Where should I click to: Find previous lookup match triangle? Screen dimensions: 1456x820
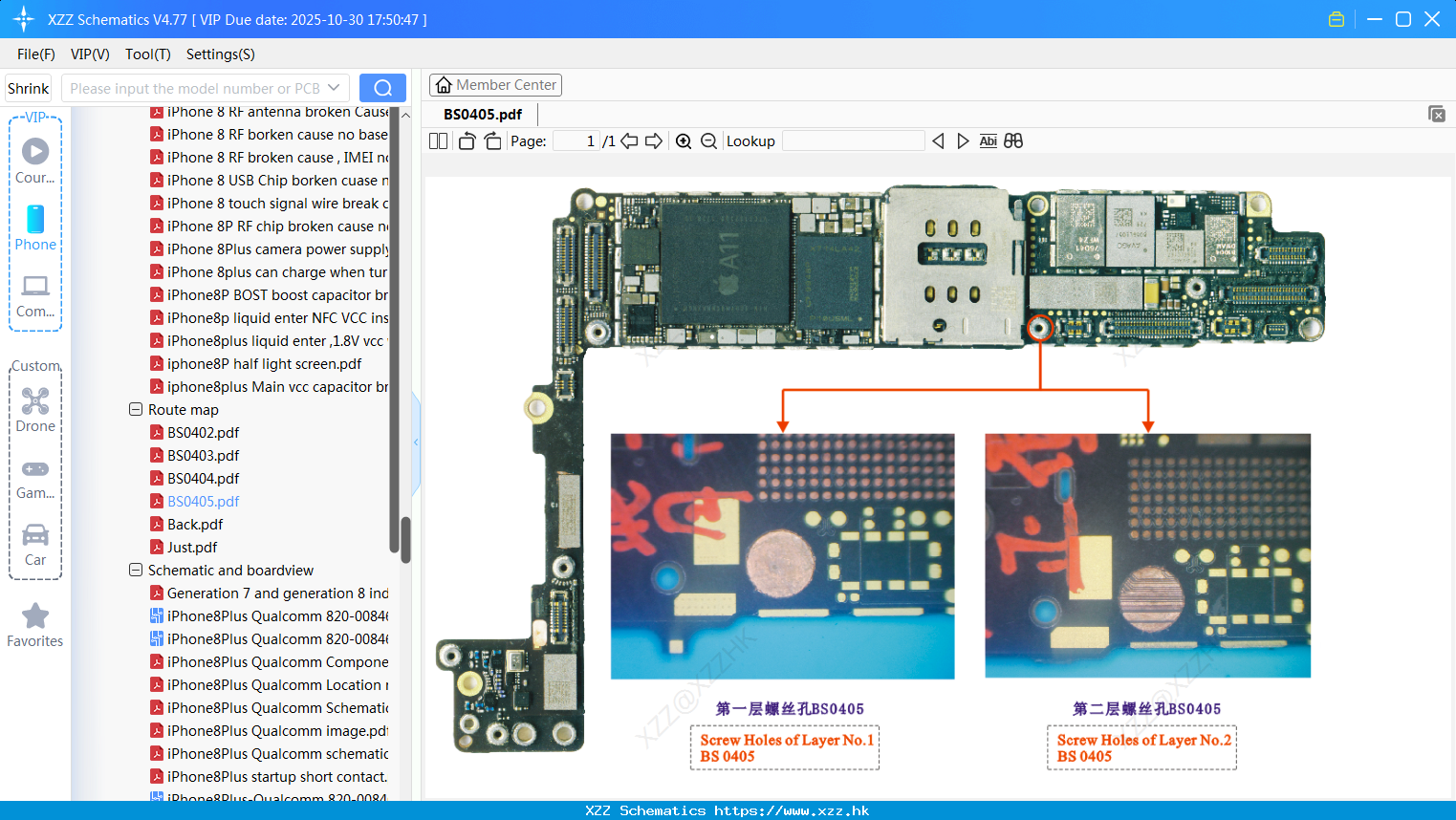938,141
